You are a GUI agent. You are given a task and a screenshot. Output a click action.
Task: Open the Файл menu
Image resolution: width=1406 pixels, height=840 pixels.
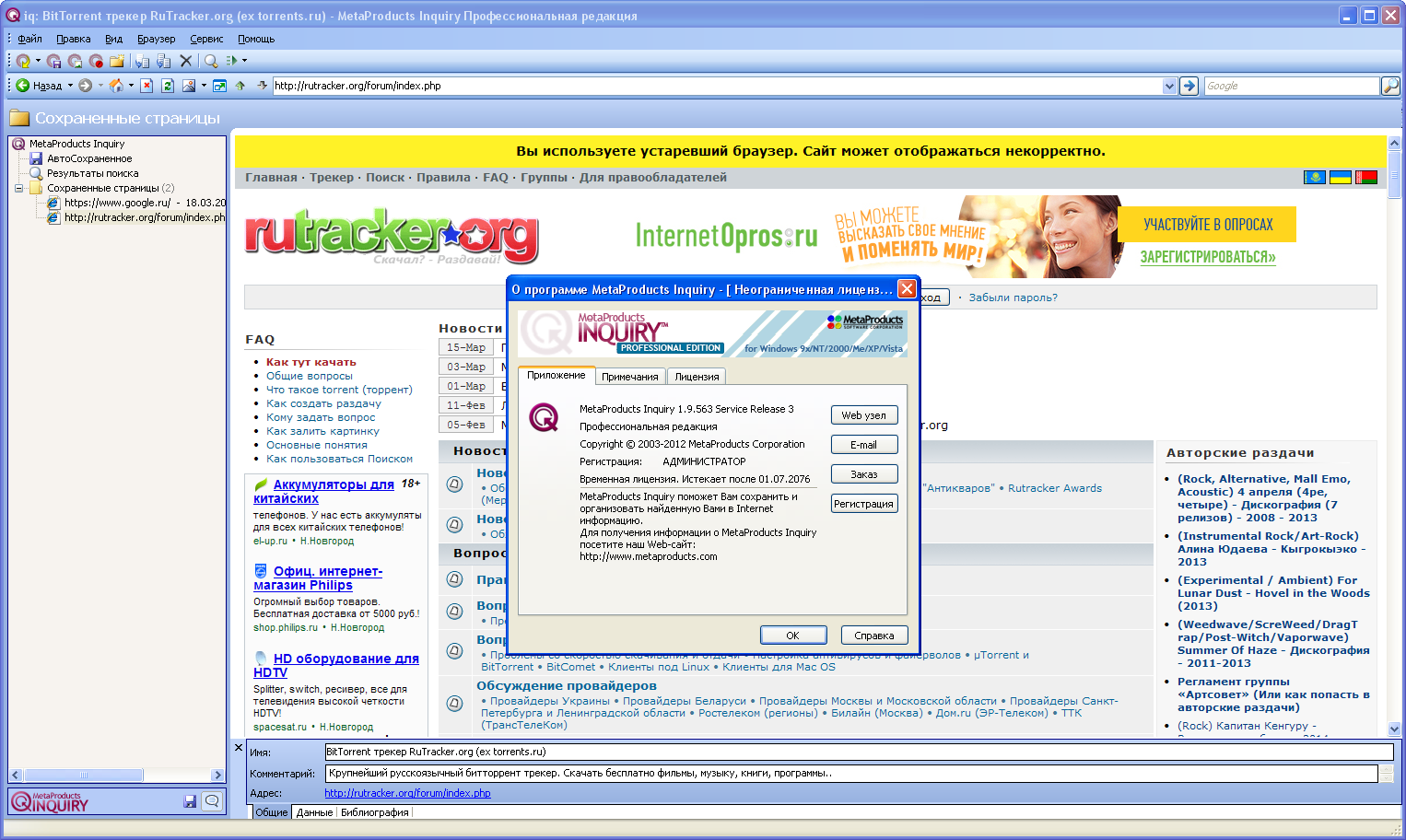click(29, 39)
